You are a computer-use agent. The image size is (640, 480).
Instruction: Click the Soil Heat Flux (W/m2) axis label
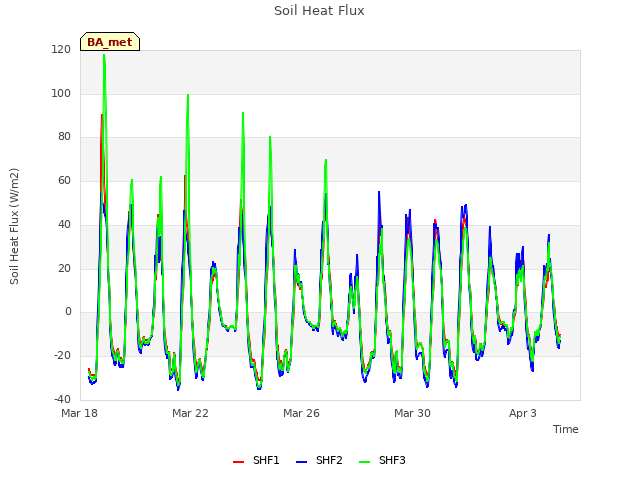click(x=14, y=226)
